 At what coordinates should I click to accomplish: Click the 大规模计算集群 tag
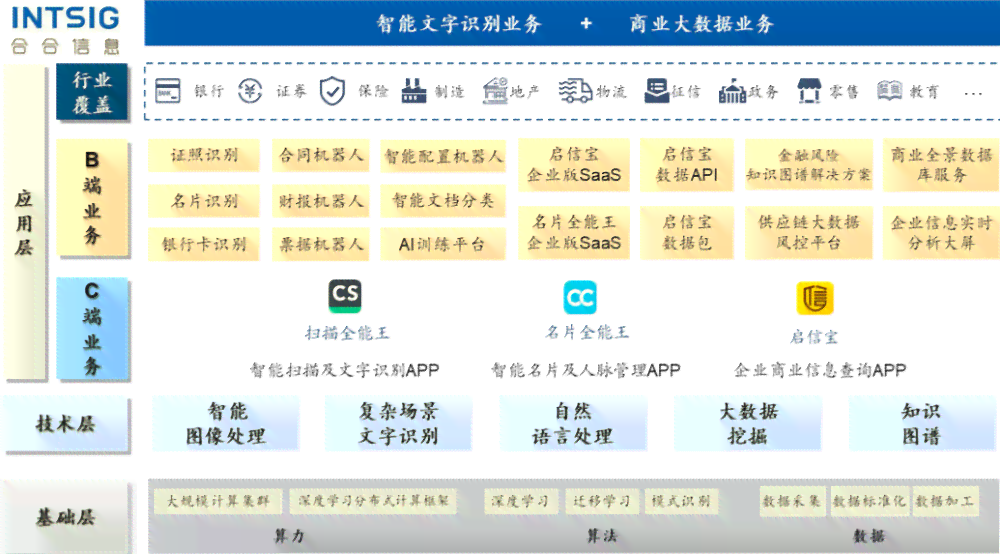pyautogui.click(x=217, y=502)
